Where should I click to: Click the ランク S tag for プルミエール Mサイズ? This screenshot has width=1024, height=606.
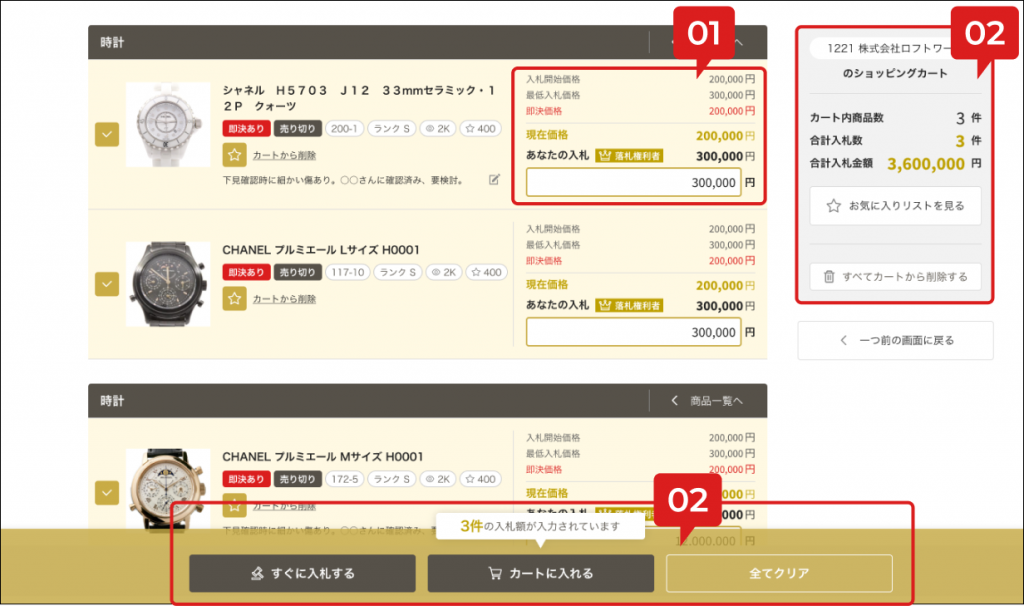coord(392,479)
